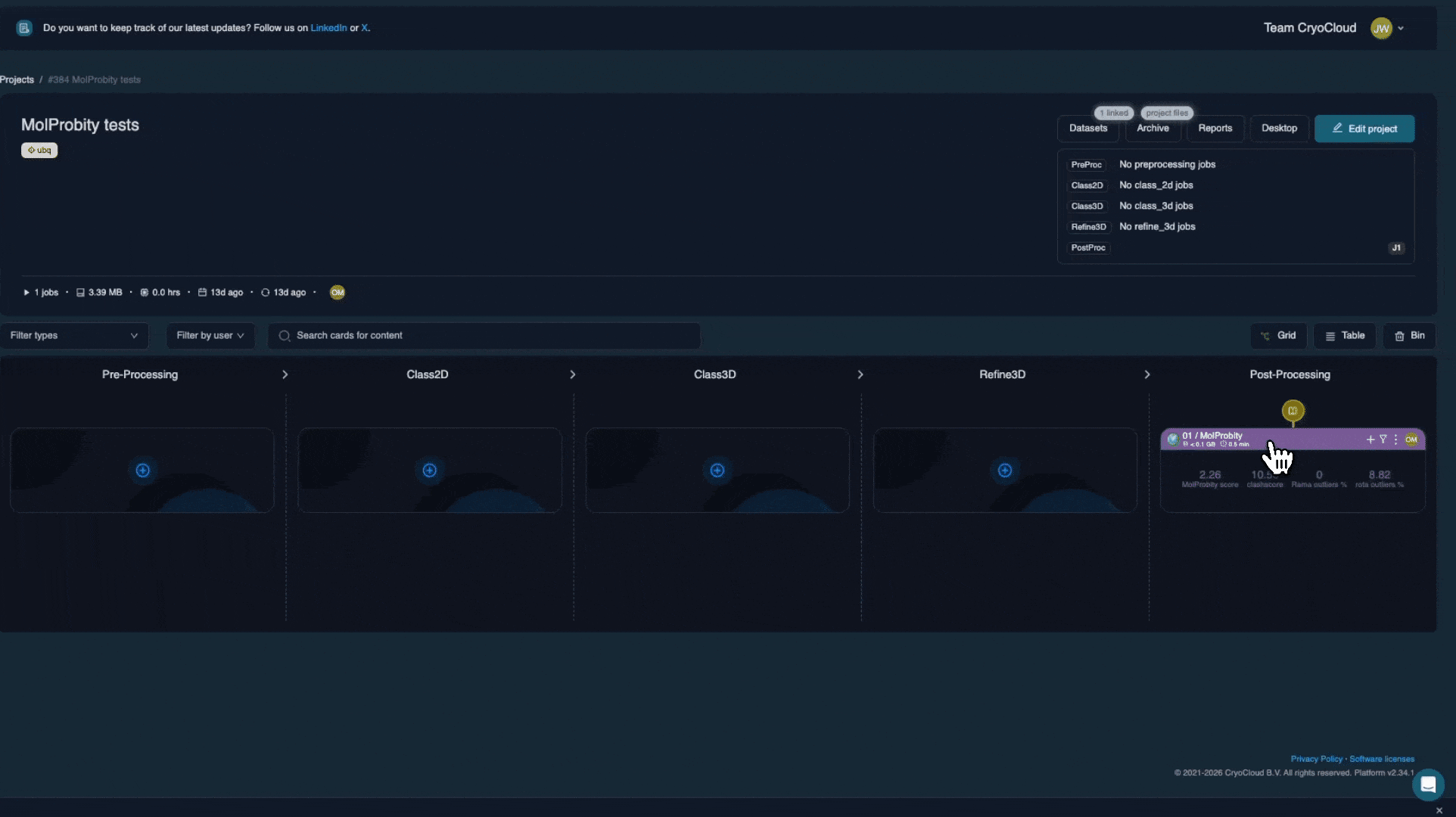Open the chat support bubble
The height and width of the screenshot is (817, 1456).
pos(1428,784)
